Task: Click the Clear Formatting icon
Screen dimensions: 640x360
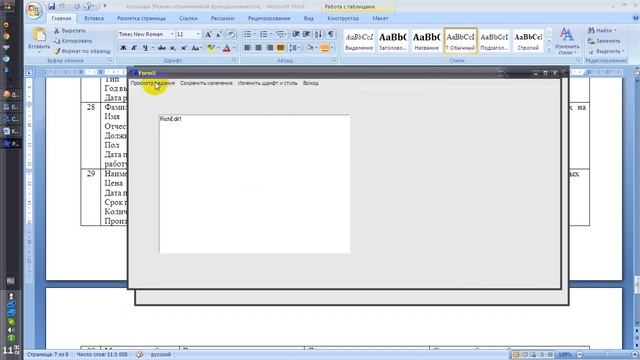Action: pos(231,34)
